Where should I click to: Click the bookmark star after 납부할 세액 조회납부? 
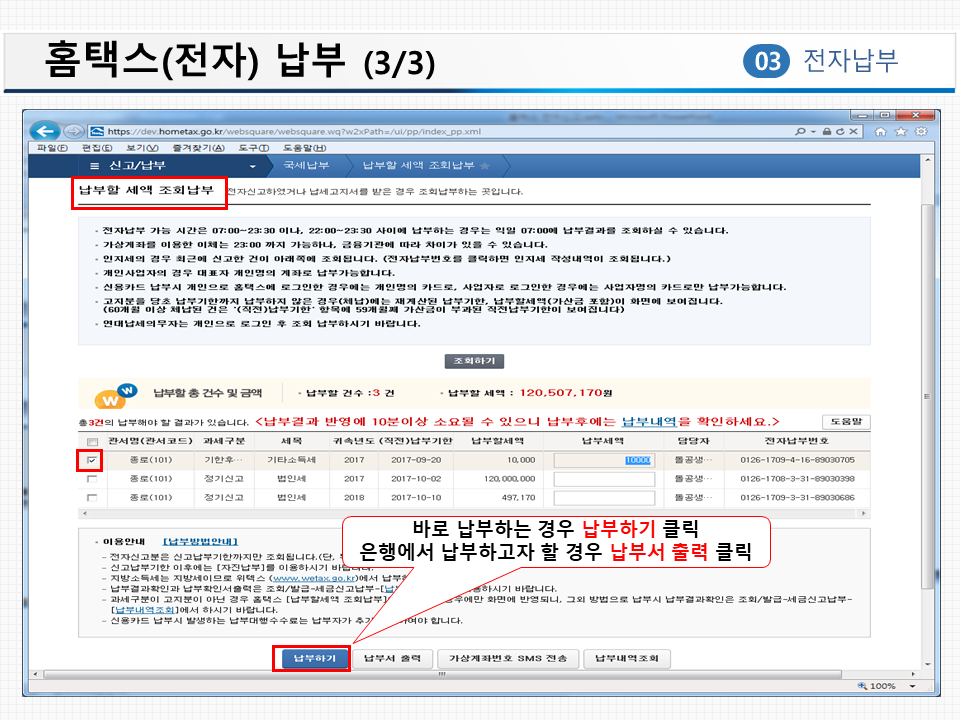pos(485,165)
